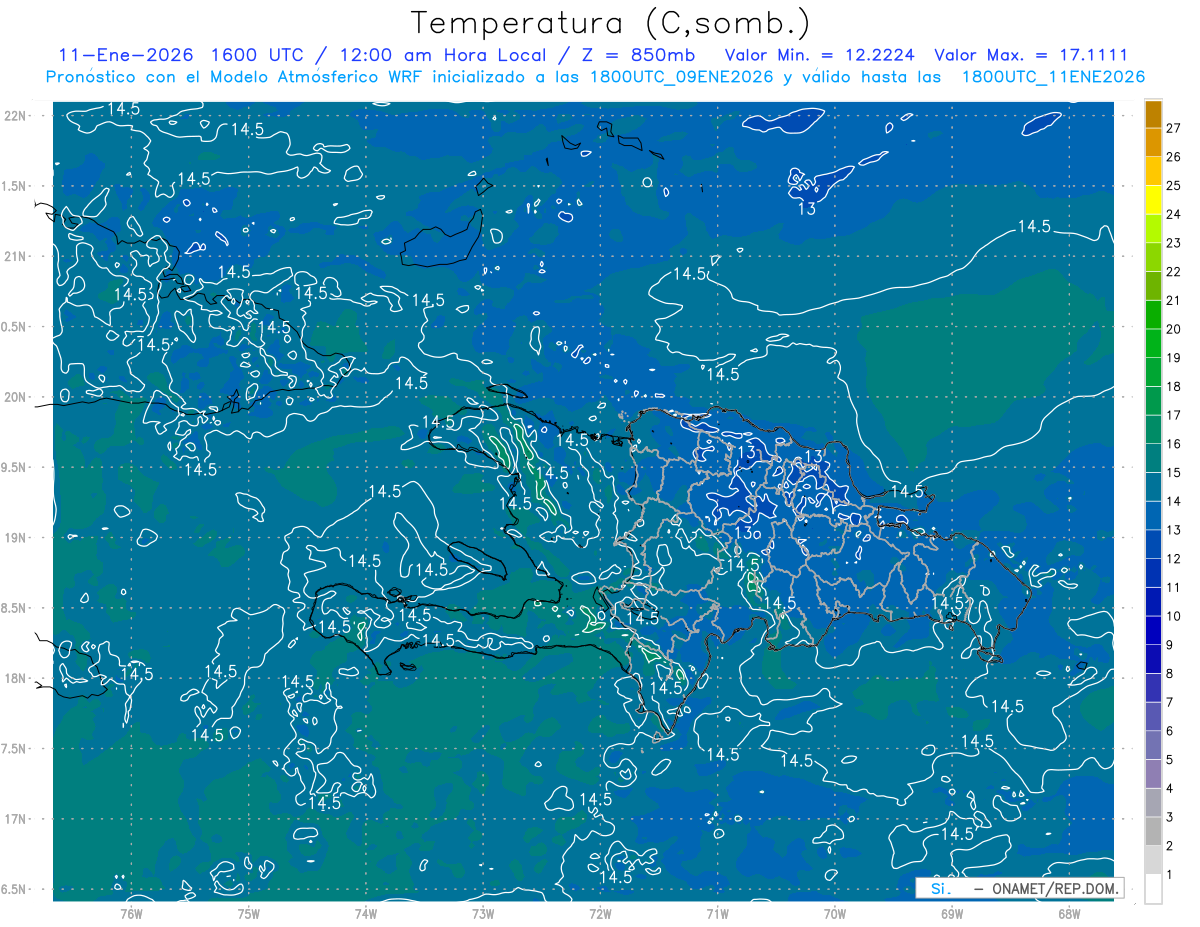
Task: Click longitude label "76W"
Action: [x=131, y=913]
